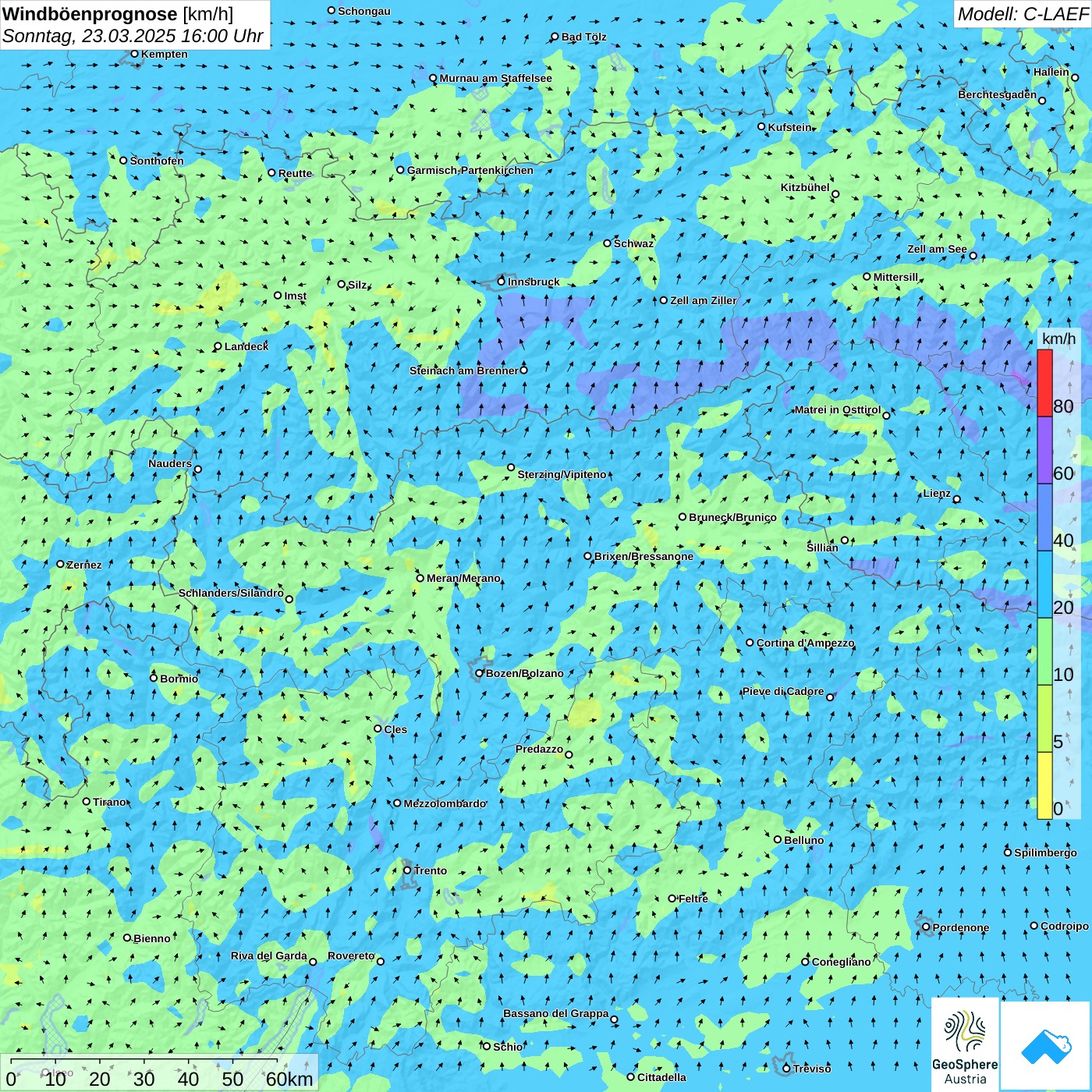Image resolution: width=1092 pixels, height=1092 pixels.
Task: Click the Schwaz city label
Action: pos(633,243)
